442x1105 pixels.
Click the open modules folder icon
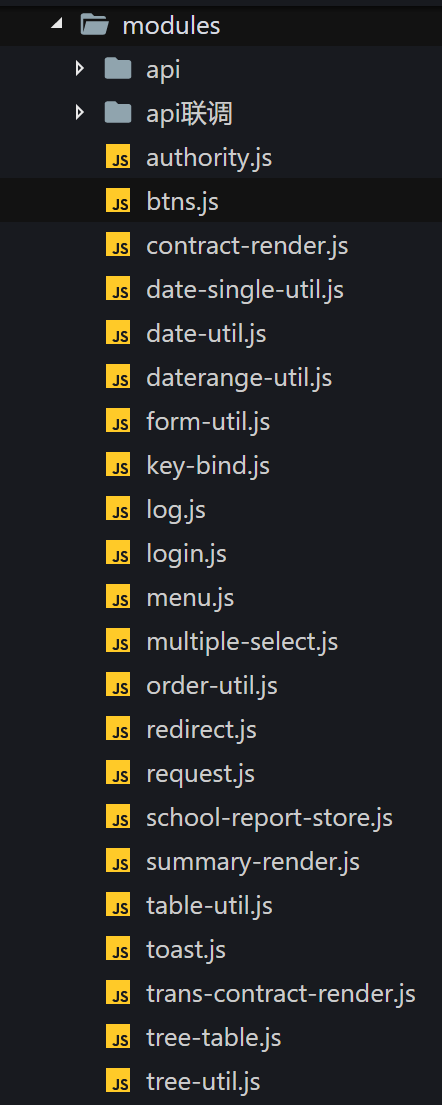(94, 25)
